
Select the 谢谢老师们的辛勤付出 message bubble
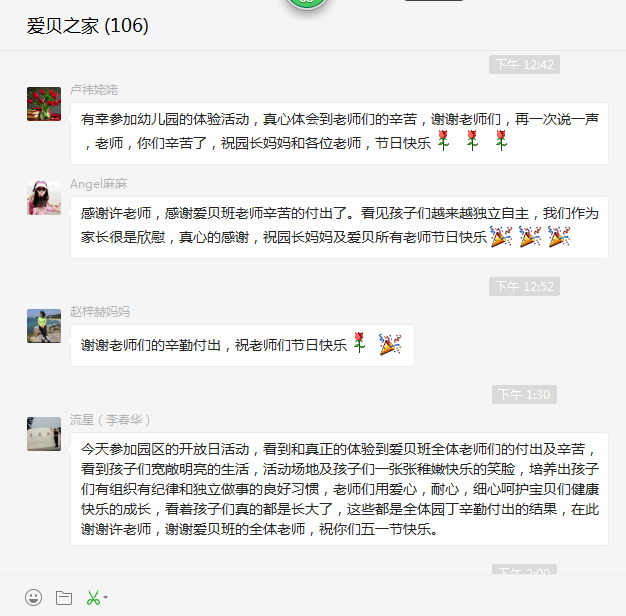pyautogui.click(x=242, y=345)
